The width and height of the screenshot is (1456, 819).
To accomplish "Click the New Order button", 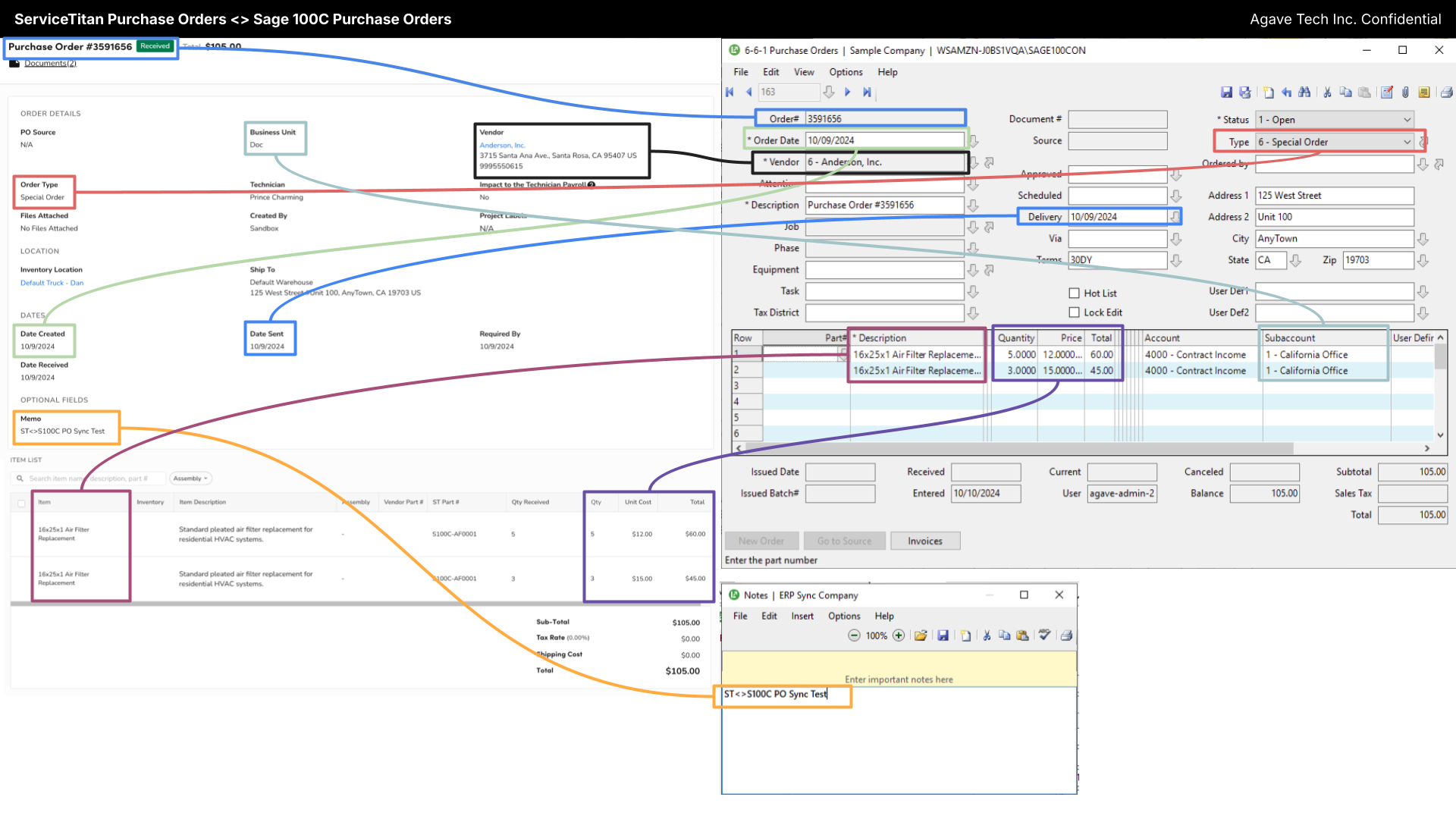I will pyautogui.click(x=761, y=541).
